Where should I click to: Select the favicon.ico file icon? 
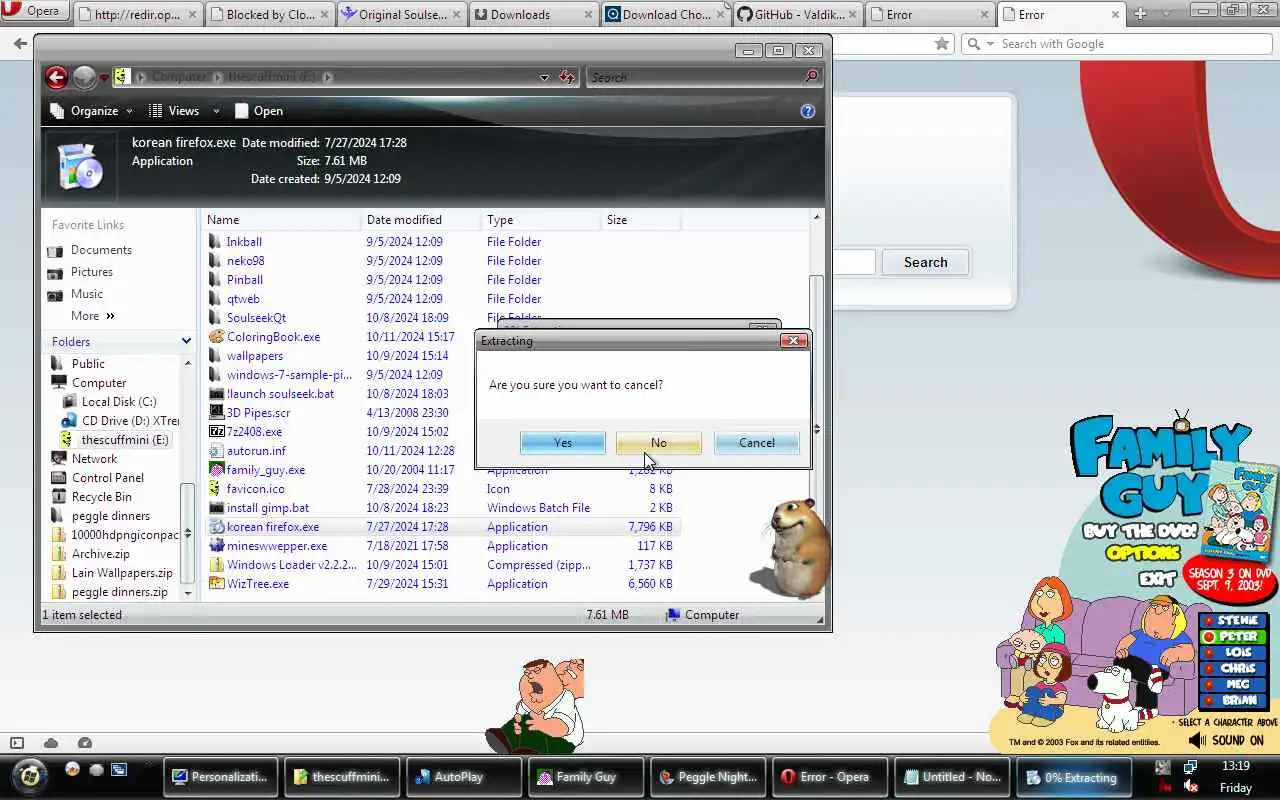216,489
